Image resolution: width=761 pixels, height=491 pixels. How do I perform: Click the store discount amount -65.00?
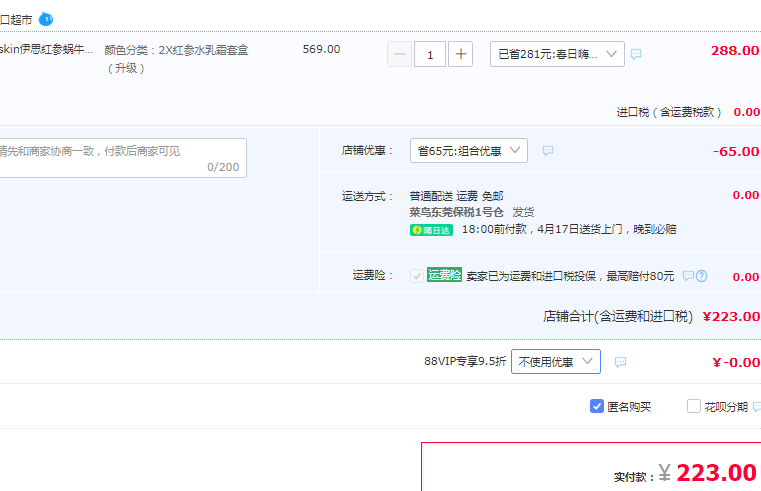736,151
